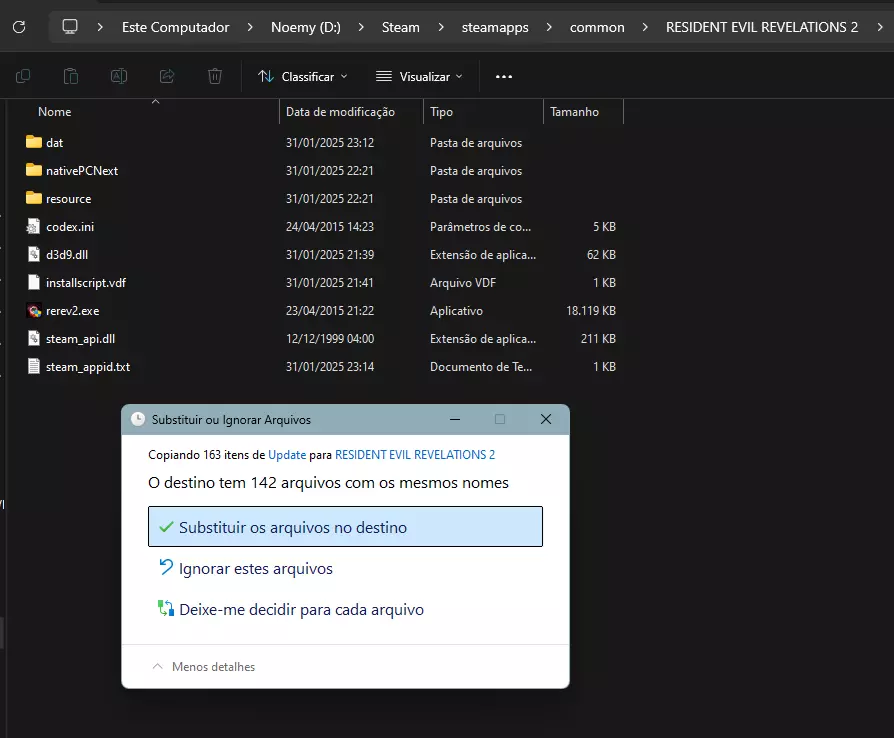Navigate to steamapps breadcrumb

495,27
